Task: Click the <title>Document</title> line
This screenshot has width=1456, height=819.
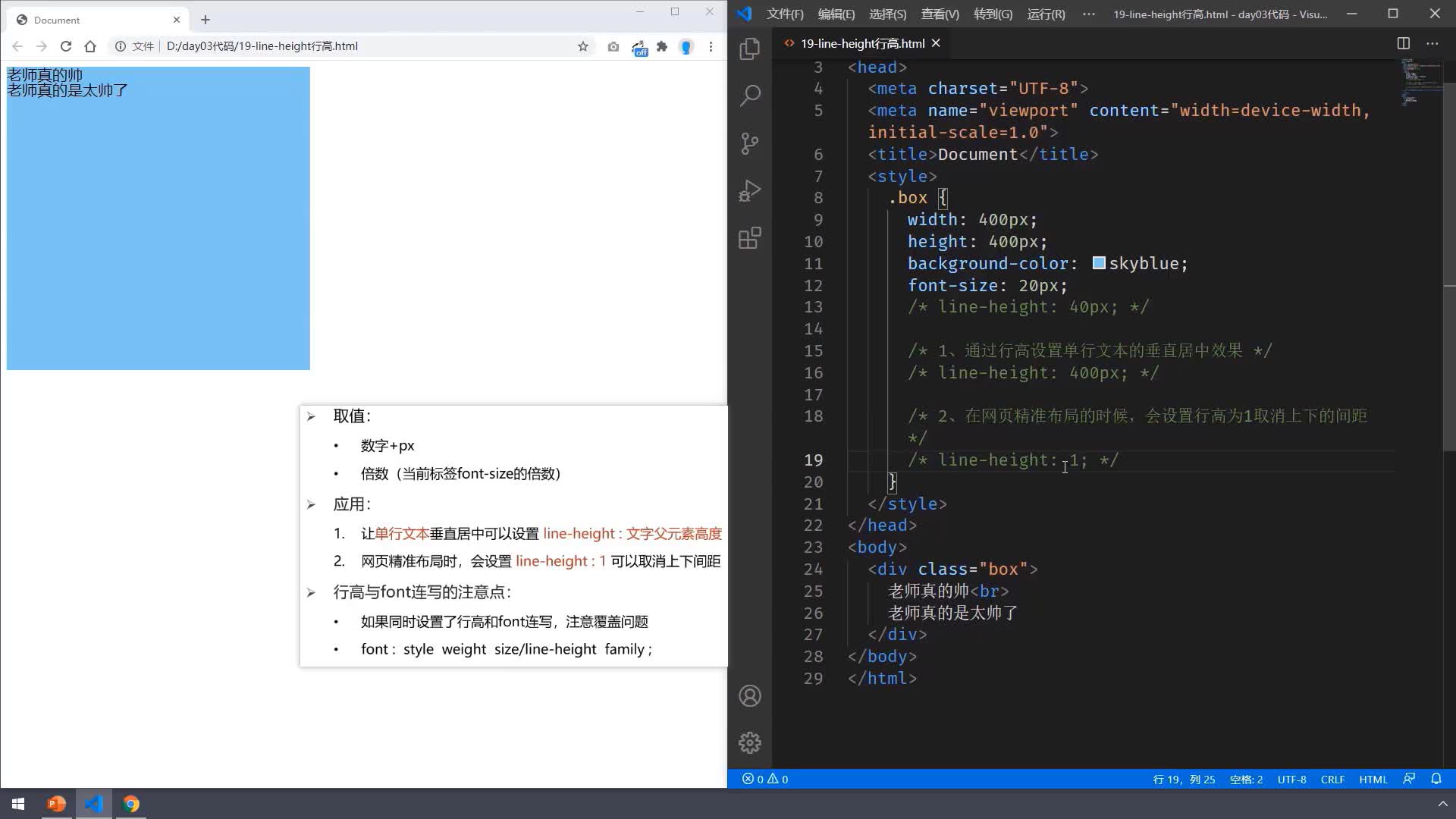Action: (x=983, y=155)
